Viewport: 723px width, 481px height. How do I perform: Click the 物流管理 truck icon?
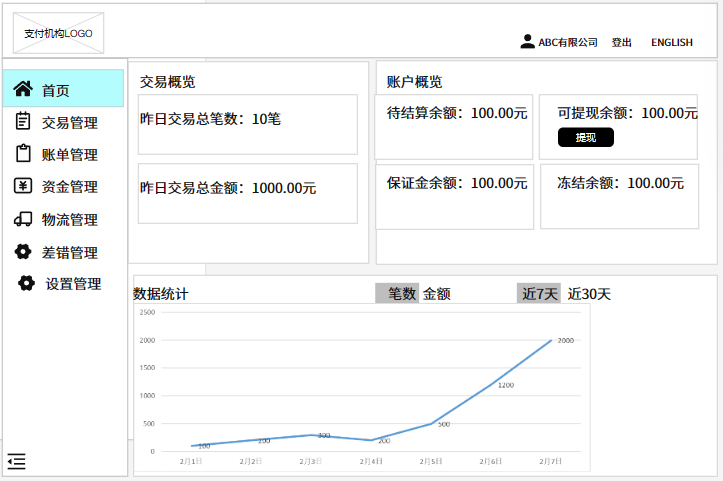(23, 219)
